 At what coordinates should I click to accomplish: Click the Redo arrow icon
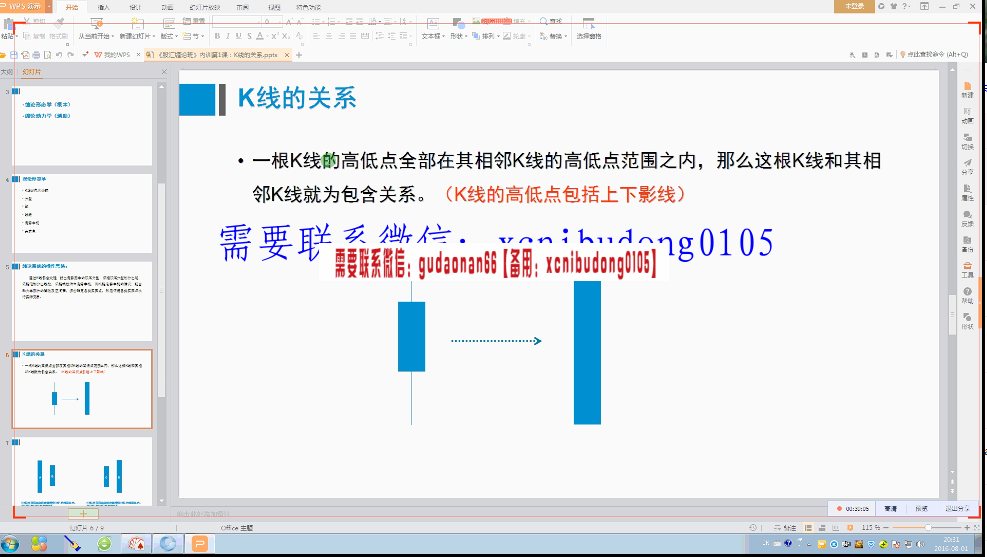click(x=70, y=55)
